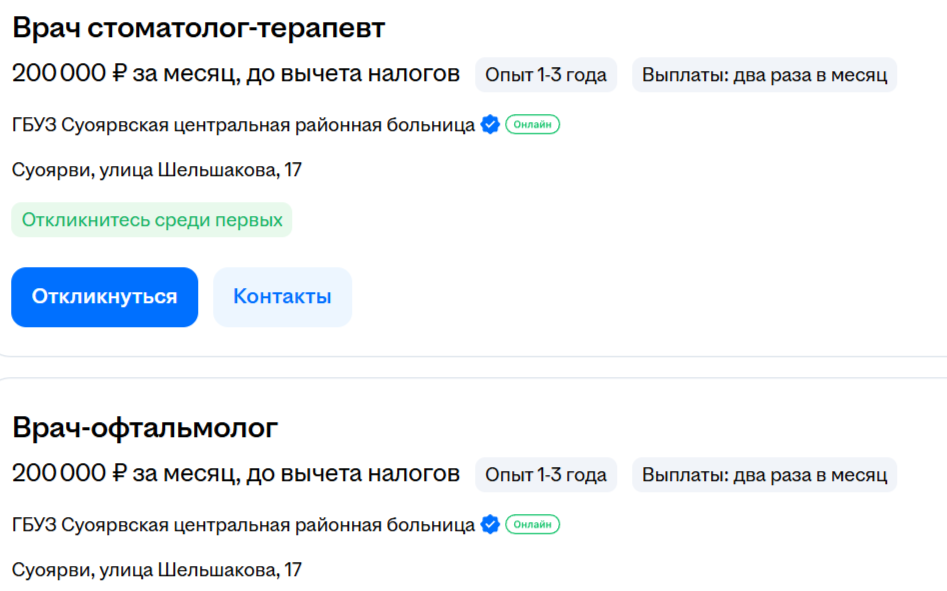
Task: Click the ruble sign in the офтальмолог salary
Action: [120, 473]
